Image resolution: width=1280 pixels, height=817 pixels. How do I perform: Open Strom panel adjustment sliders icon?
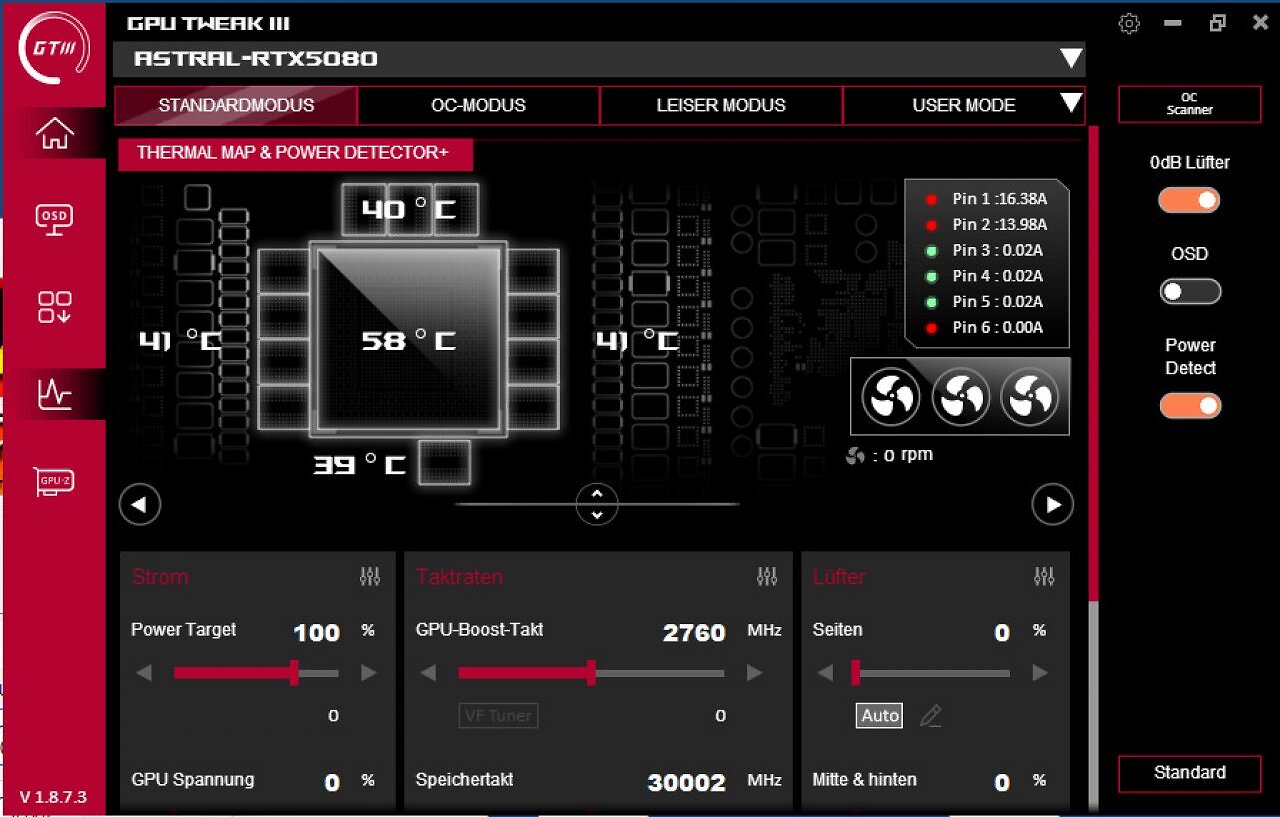pos(370,576)
